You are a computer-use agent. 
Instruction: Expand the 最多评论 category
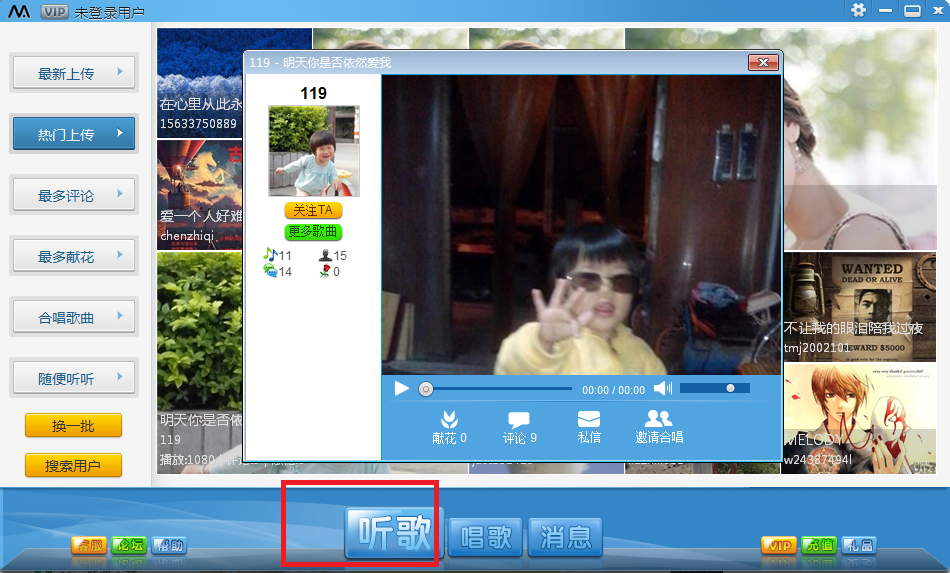tap(74, 195)
